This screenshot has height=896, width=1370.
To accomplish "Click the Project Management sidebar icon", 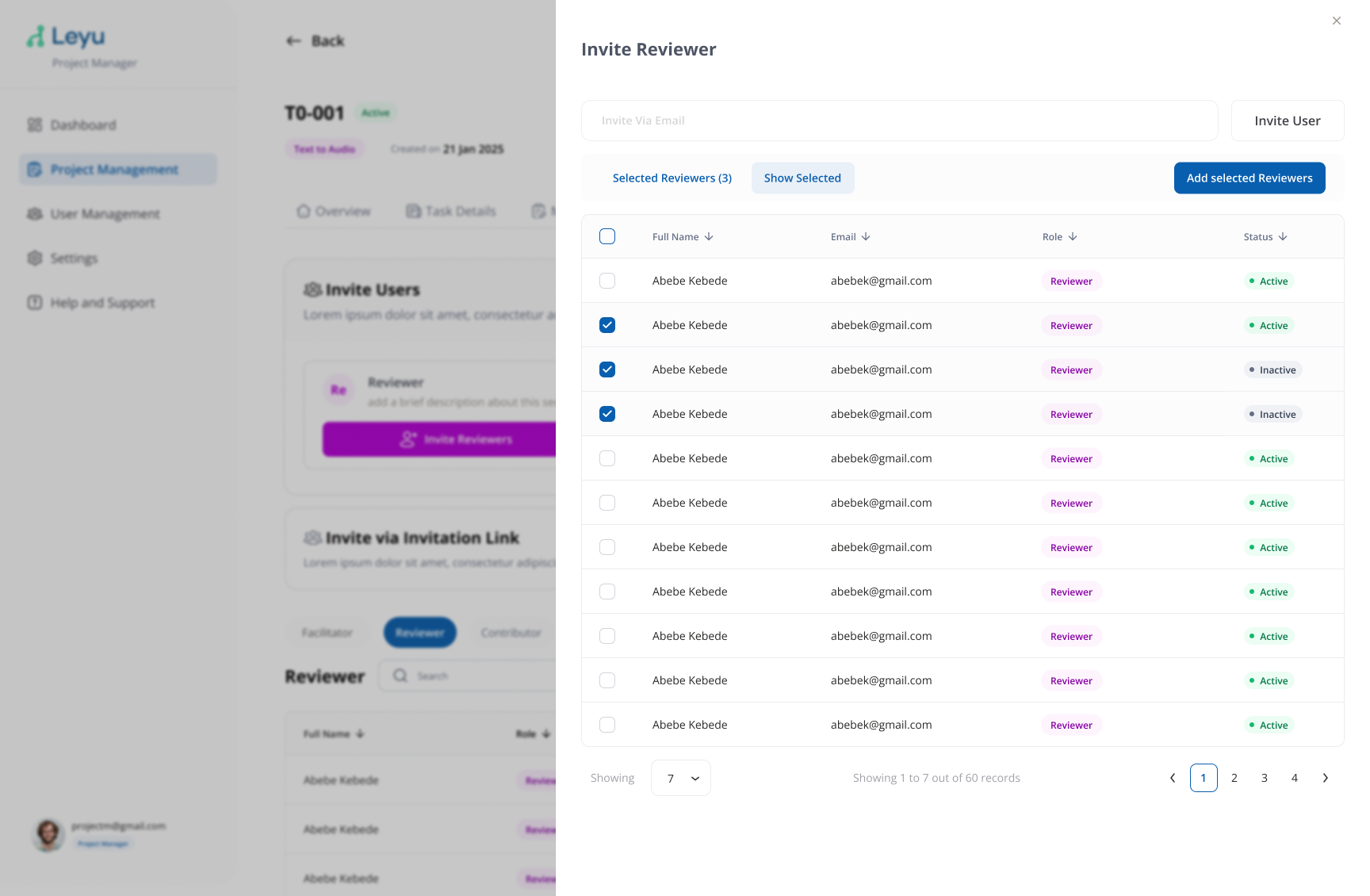I will 33,169.
